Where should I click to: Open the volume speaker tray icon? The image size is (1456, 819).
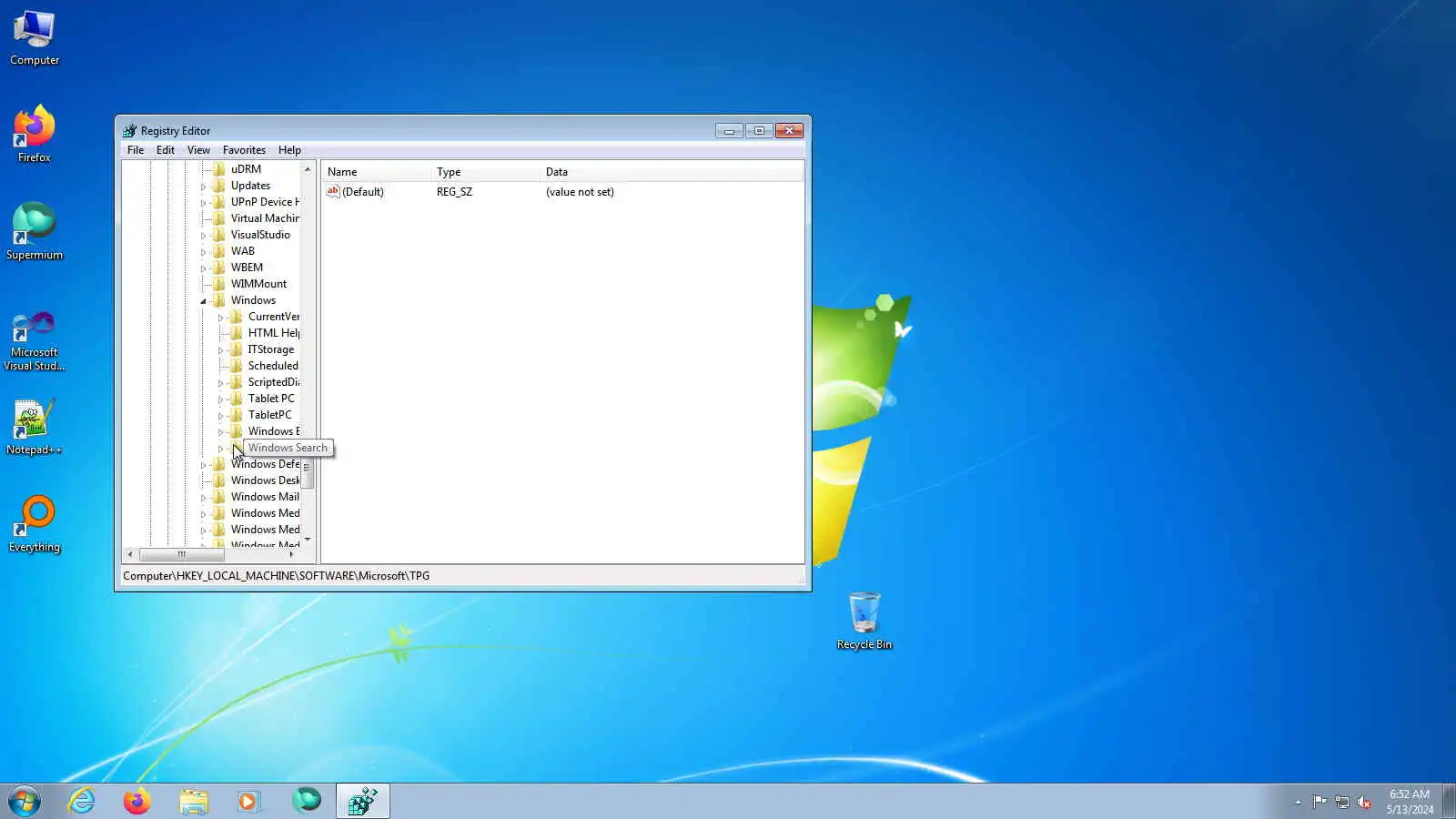point(1364,802)
